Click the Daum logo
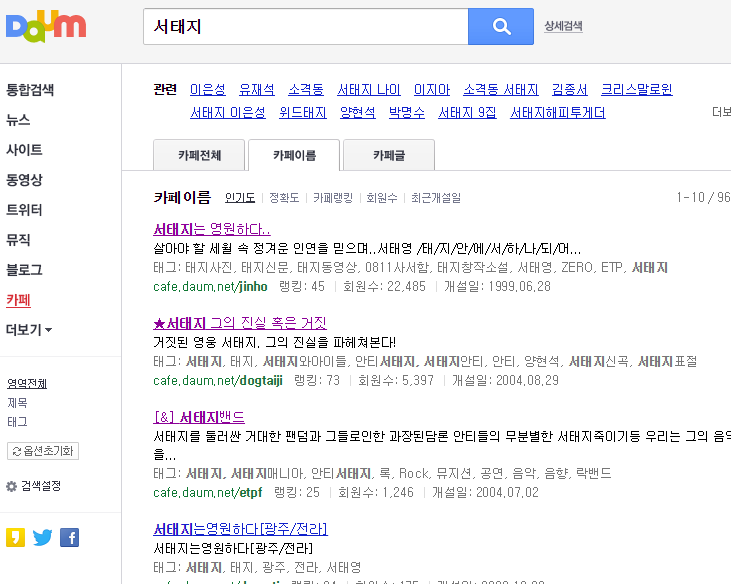 tap(46, 26)
